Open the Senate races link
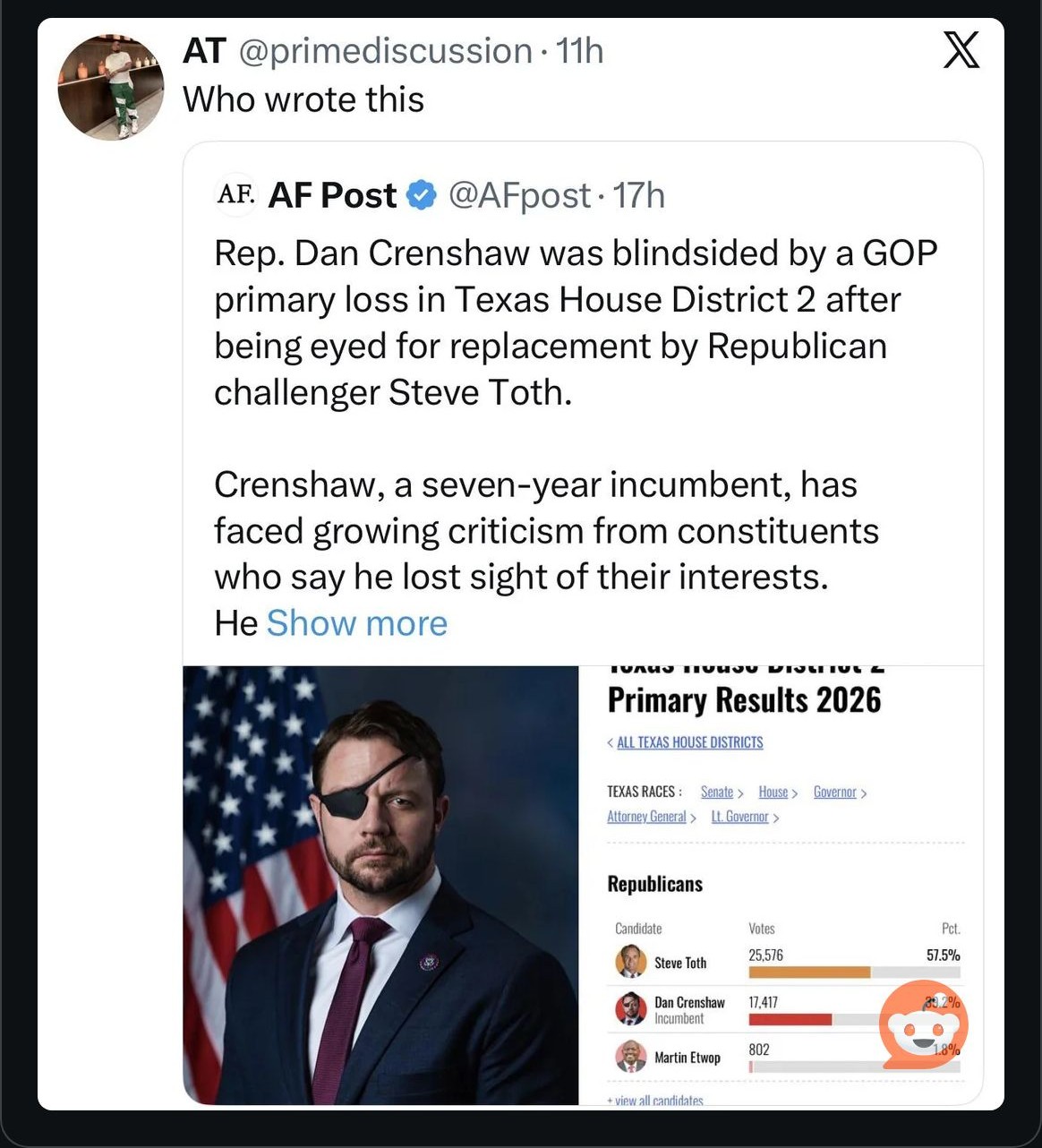Viewport: 1042px width, 1148px height. click(717, 792)
